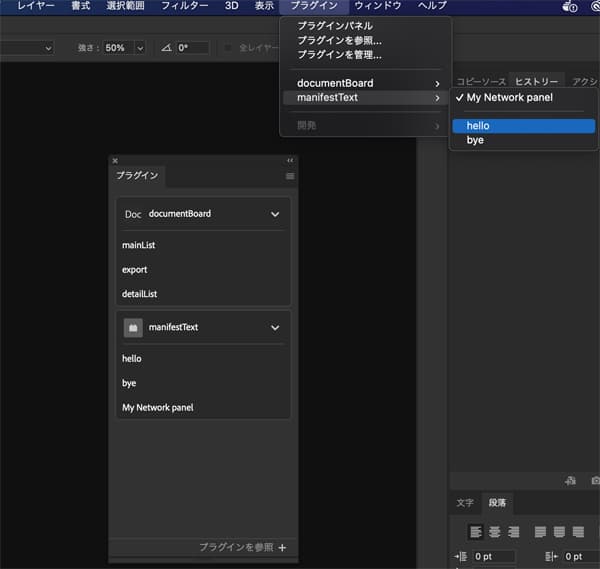Open the plugin panel hamburger menu
Image resolution: width=600 pixels, height=569 pixels.
[x=290, y=176]
